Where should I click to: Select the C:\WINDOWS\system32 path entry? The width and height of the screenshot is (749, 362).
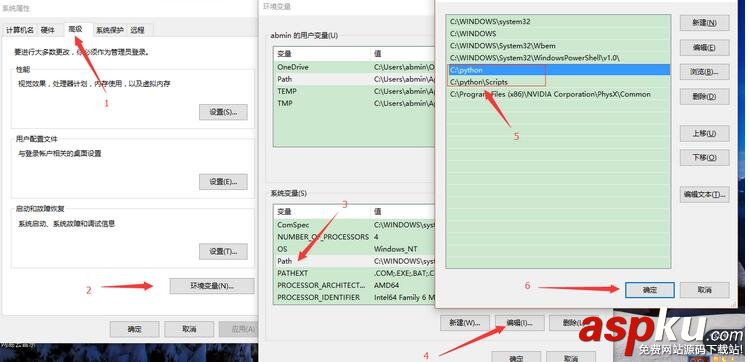click(x=558, y=21)
